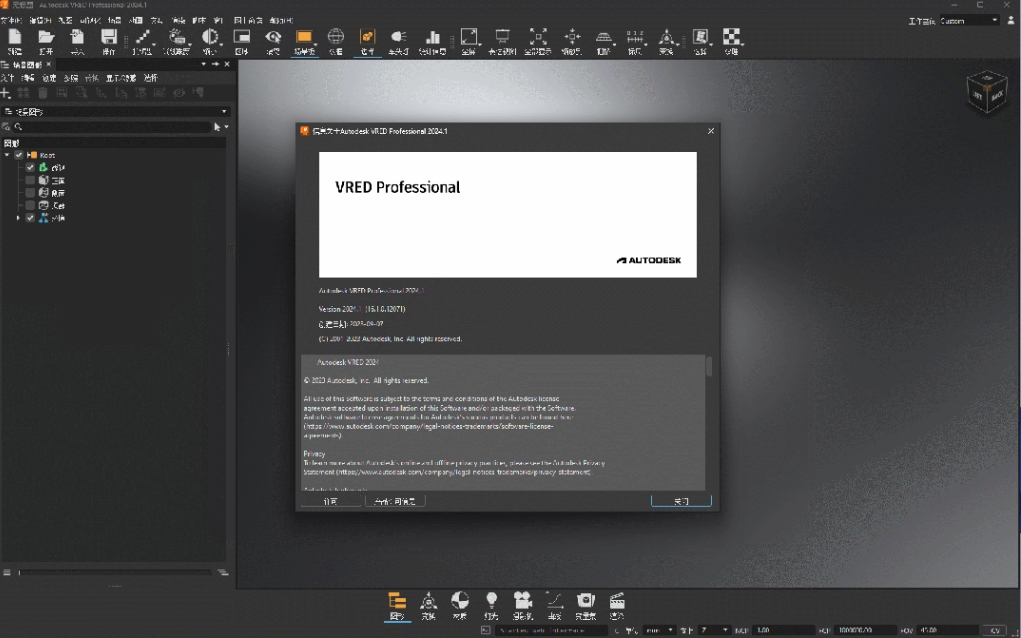Click the wireframe globe icon in the toolbar

coord(335,36)
